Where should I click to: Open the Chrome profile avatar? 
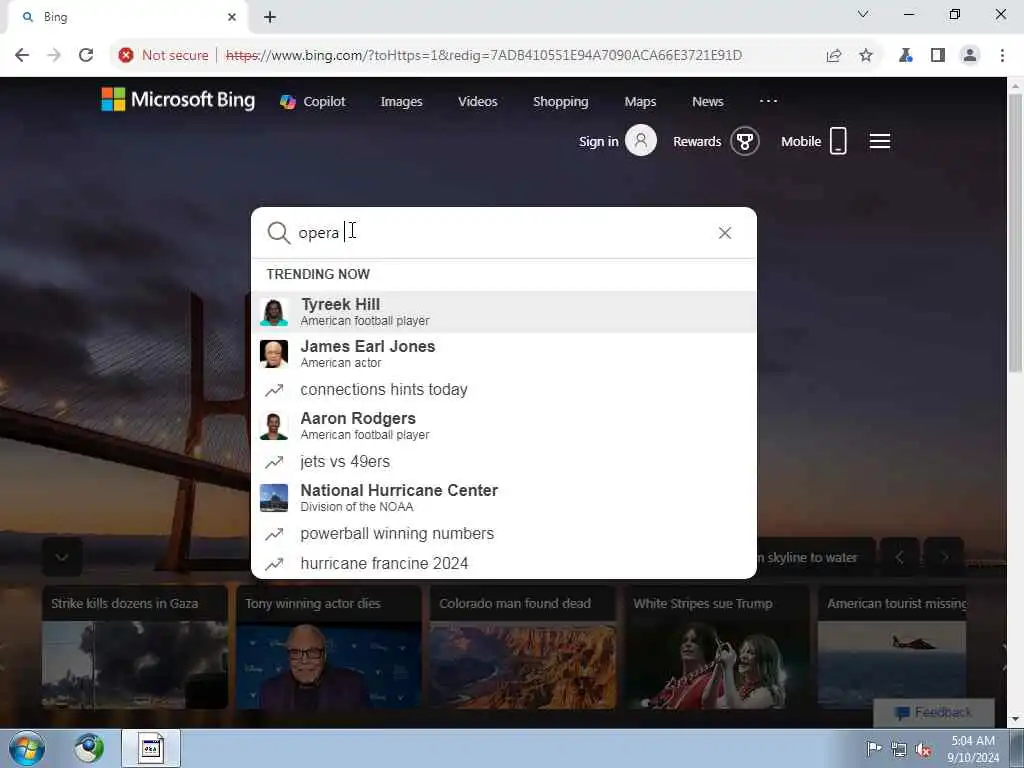click(x=970, y=56)
